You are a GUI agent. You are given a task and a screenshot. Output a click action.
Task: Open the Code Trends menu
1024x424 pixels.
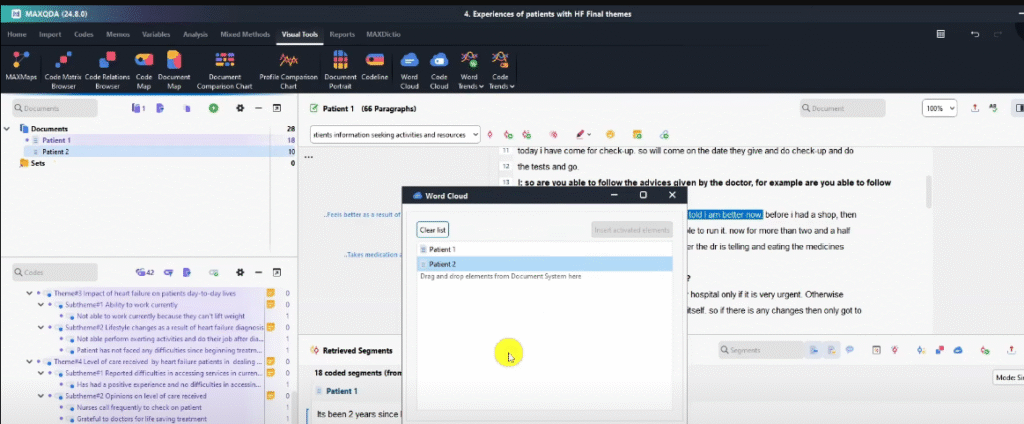point(500,71)
